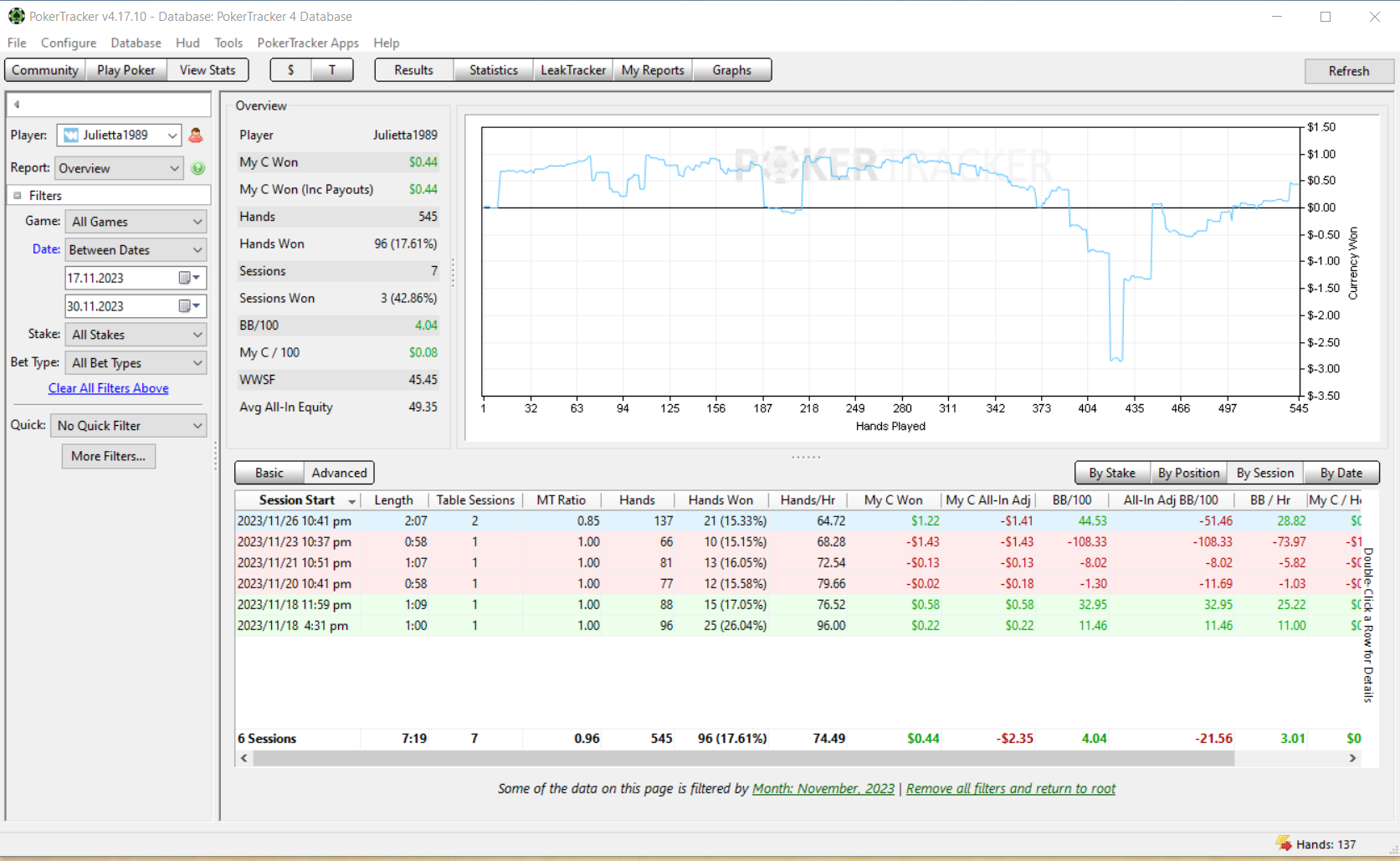1400x861 pixels.
Task: Select the Advanced view toggle
Action: point(339,473)
